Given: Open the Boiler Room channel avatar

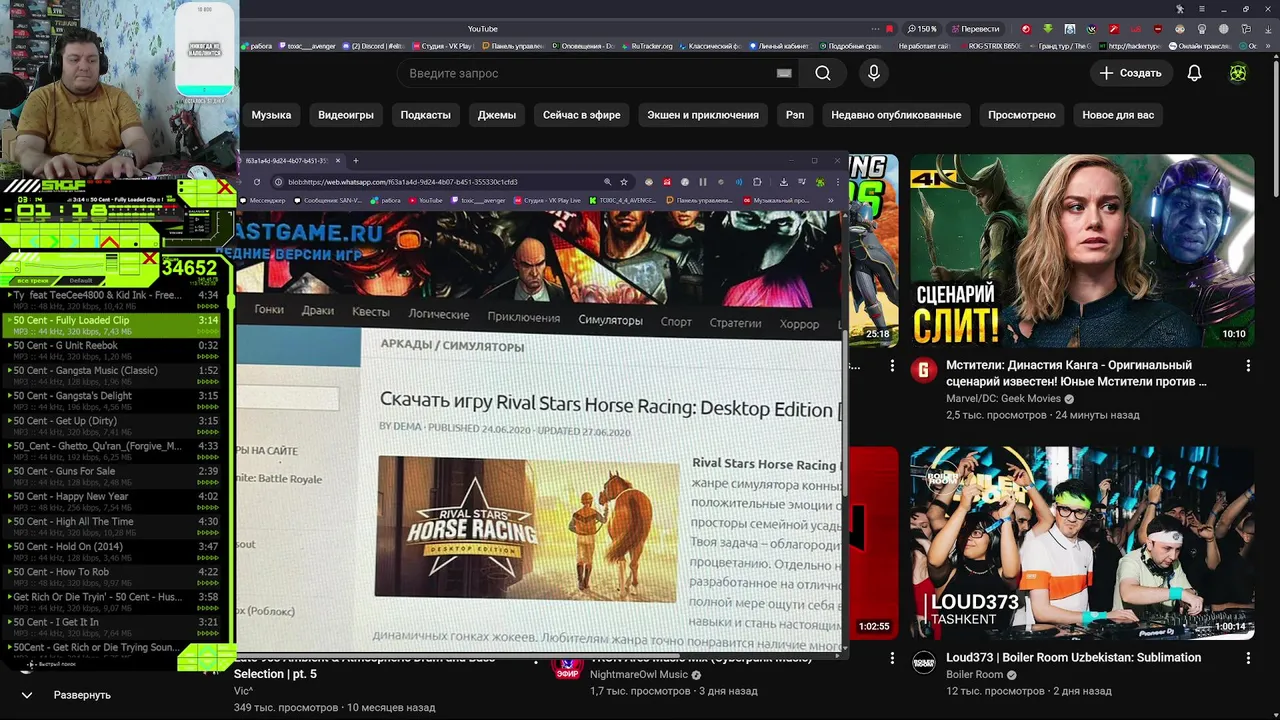Looking at the screenshot, I should [923, 662].
